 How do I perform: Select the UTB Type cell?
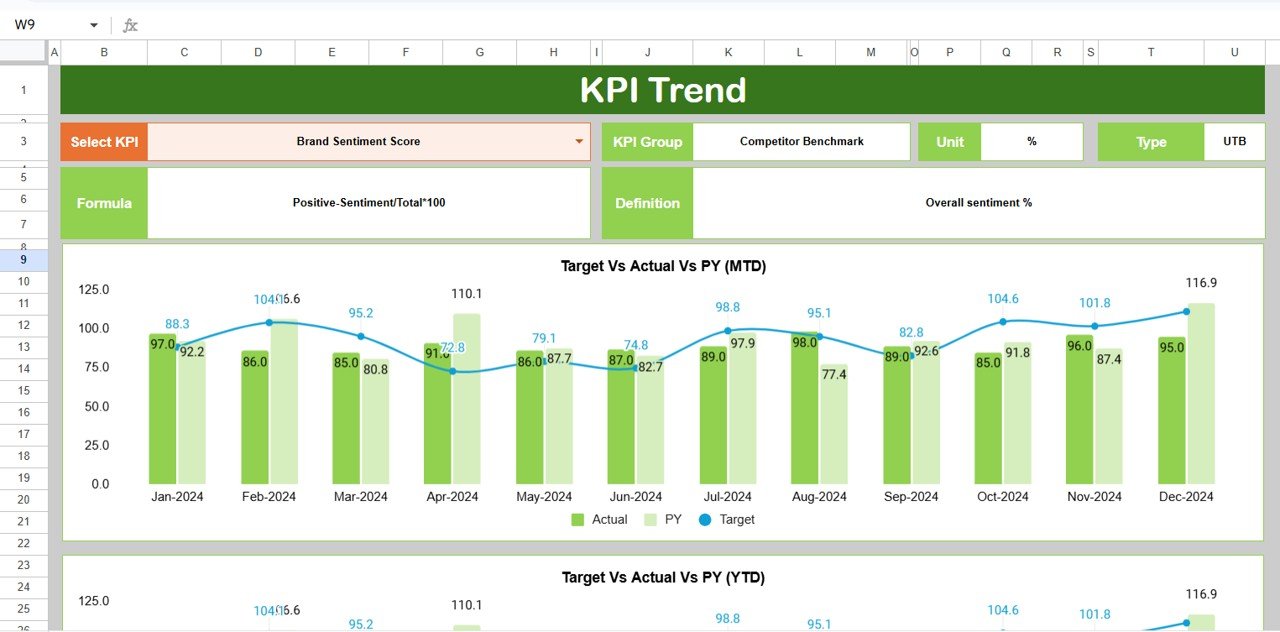click(1234, 141)
